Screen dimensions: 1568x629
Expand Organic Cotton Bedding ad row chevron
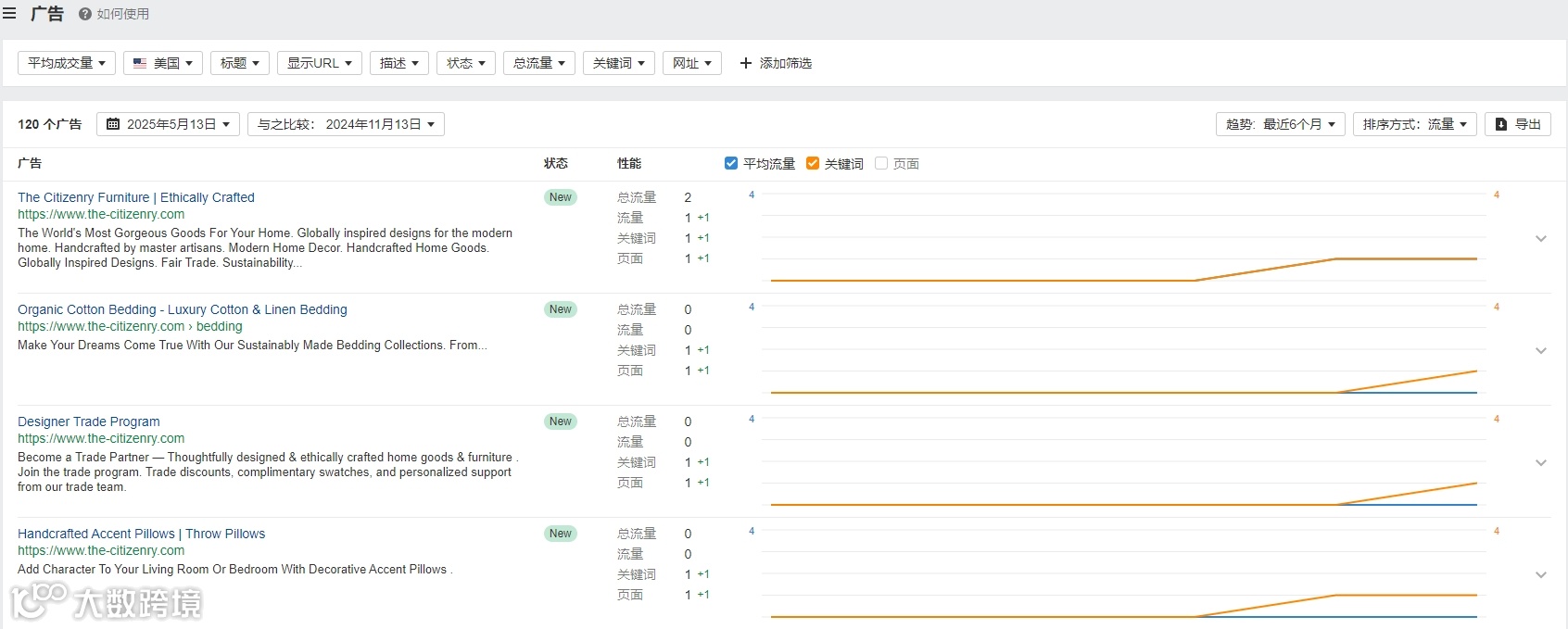pos(1541,350)
